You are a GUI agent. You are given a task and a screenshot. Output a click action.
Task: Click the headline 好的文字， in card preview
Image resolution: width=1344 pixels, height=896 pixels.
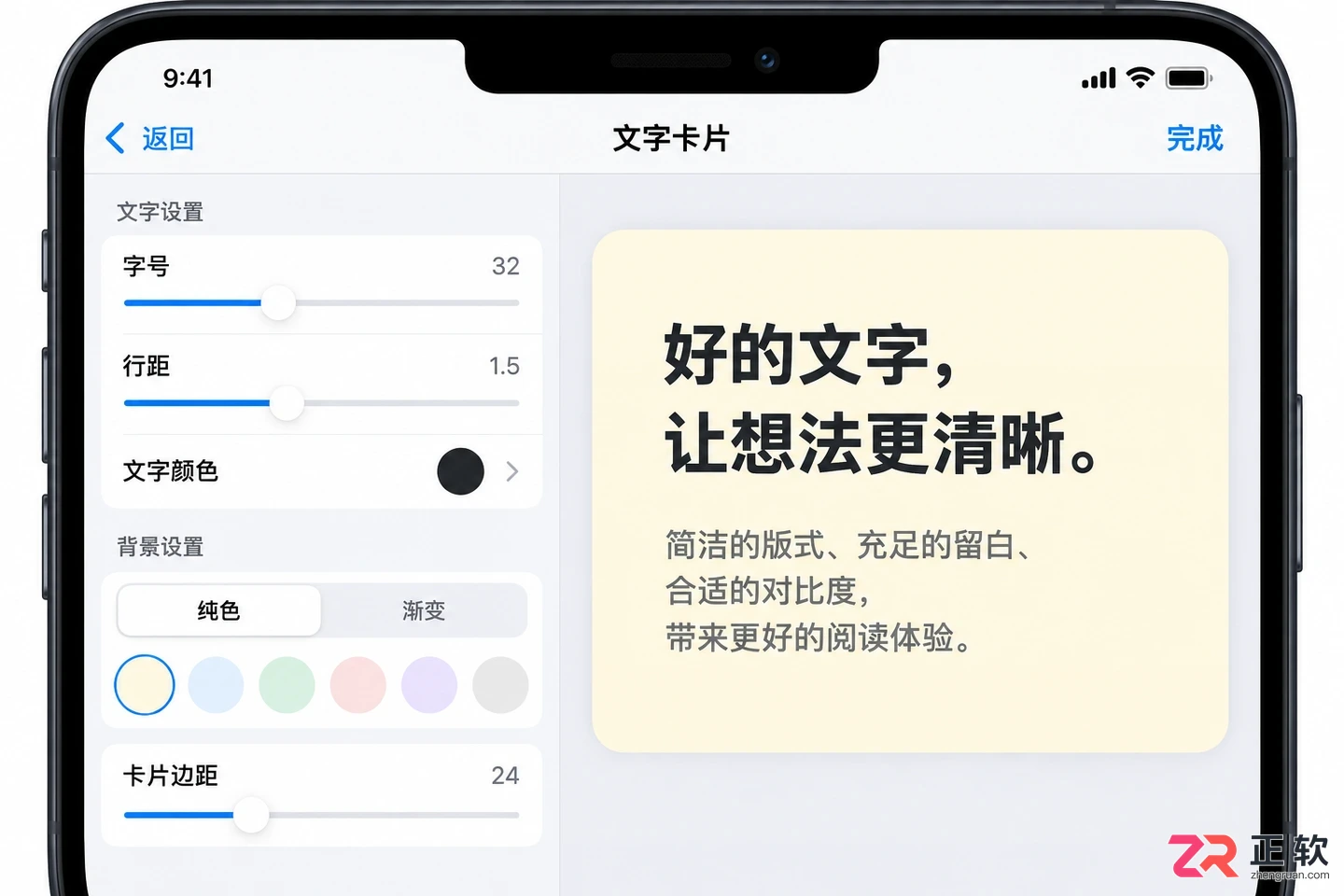pyautogui.click(x=810, y=355)
